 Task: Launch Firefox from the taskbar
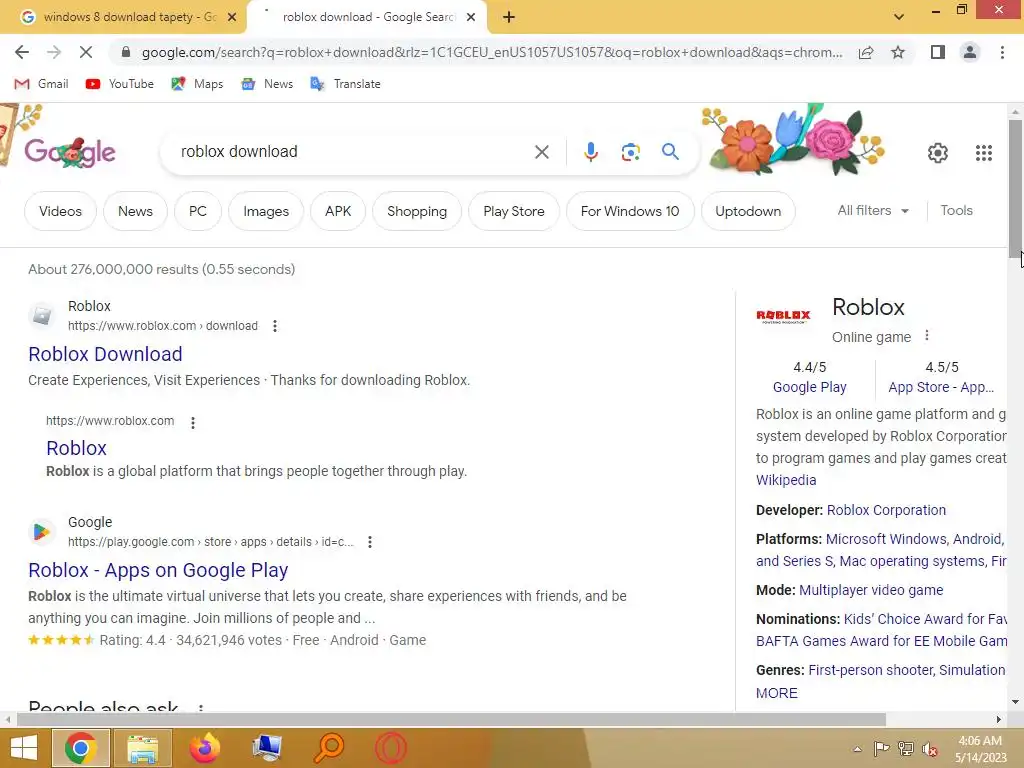204,747
